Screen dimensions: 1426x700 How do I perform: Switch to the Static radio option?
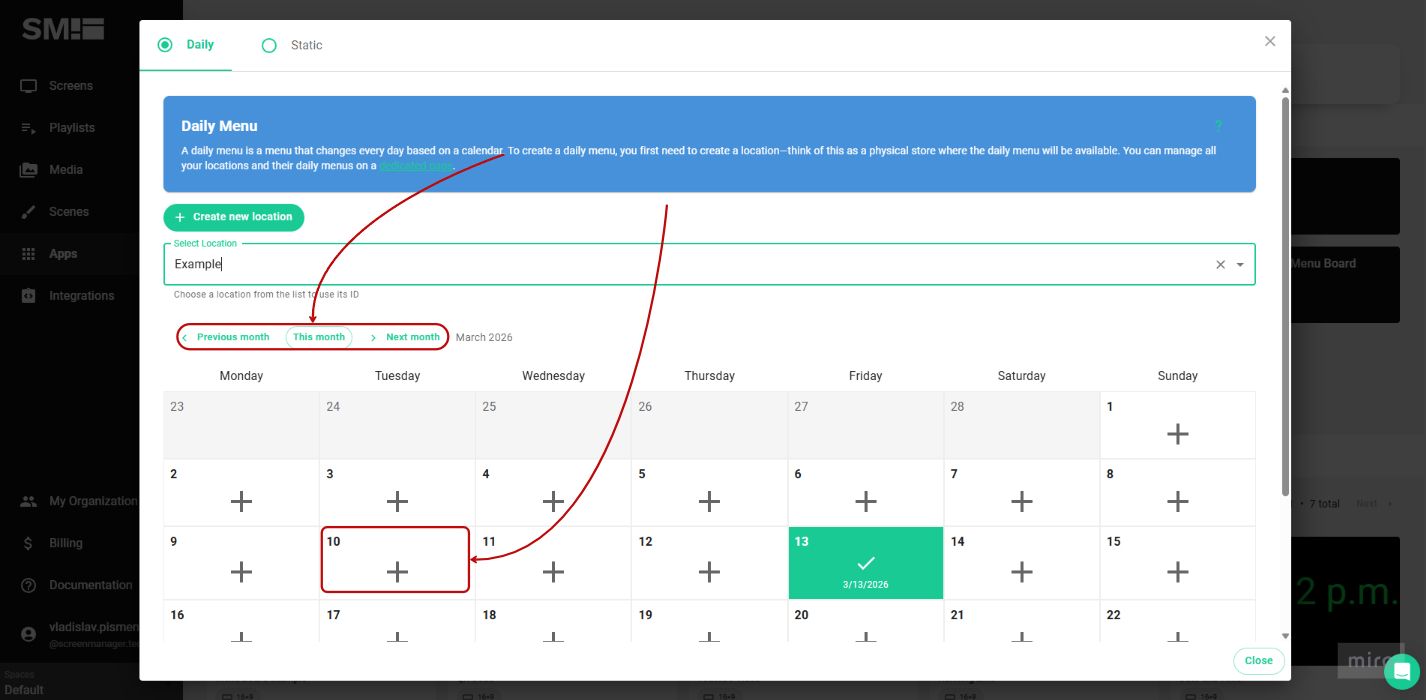pos(268,45)
